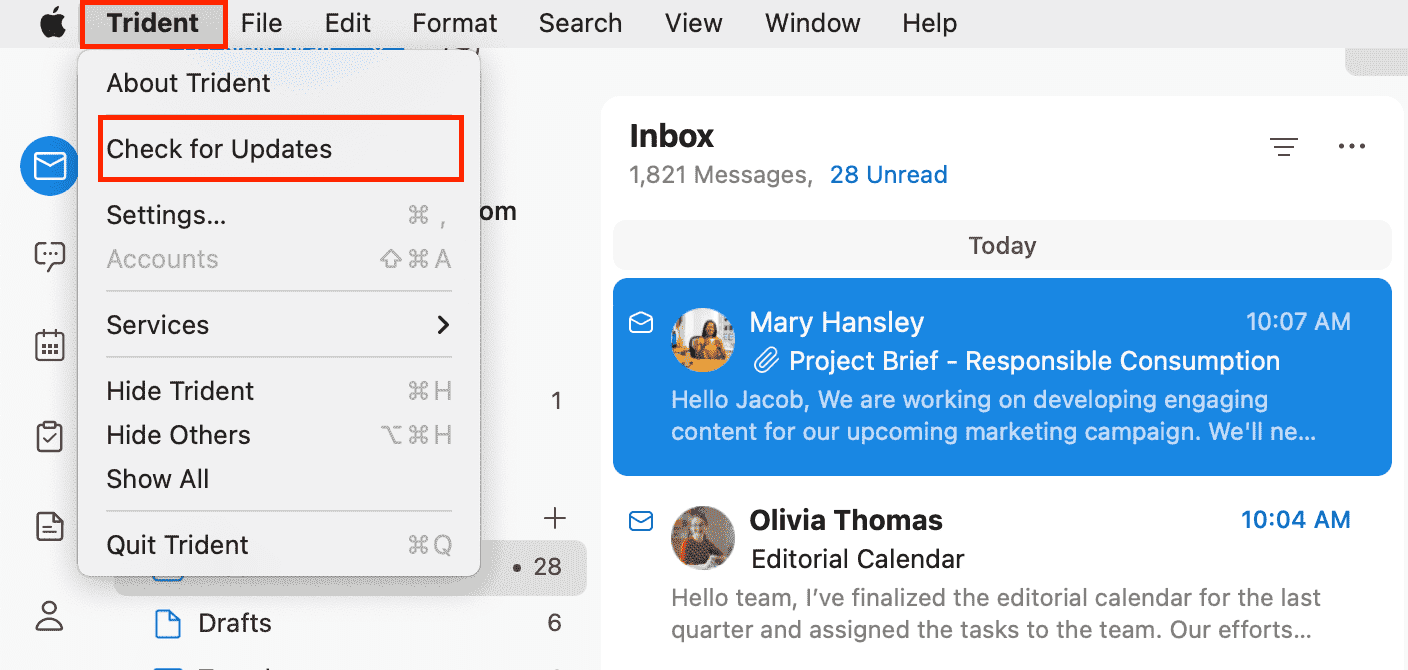Screen dimensions: 1408x670
Task: Open the Calendar sidebar icon
Action: click(x=50, y=346)
